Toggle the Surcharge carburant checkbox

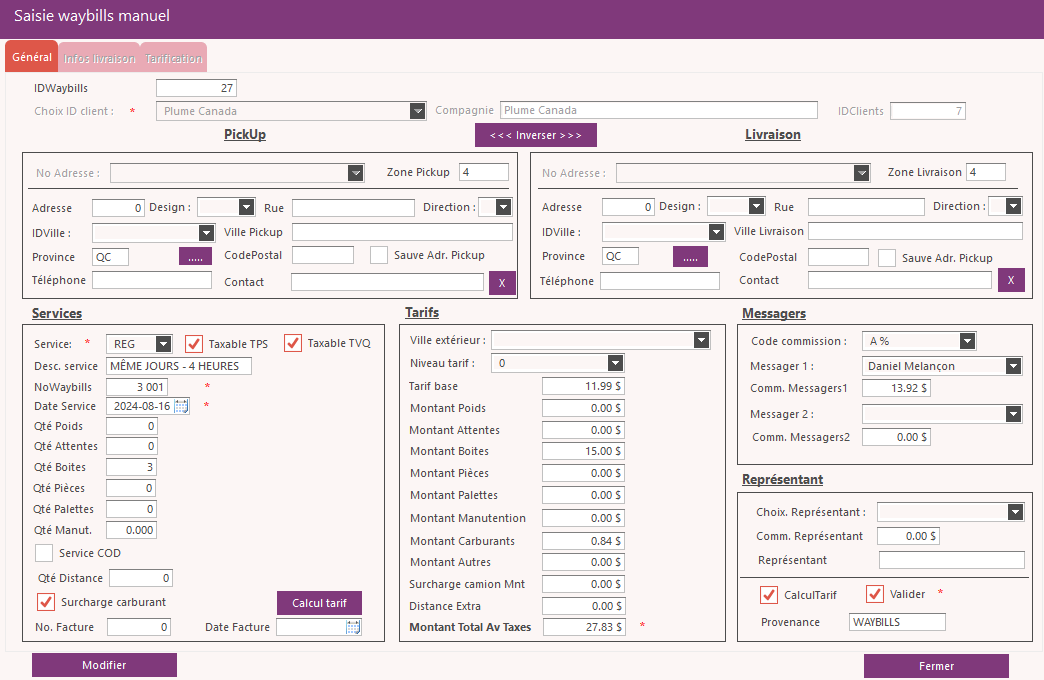(45, 602)
